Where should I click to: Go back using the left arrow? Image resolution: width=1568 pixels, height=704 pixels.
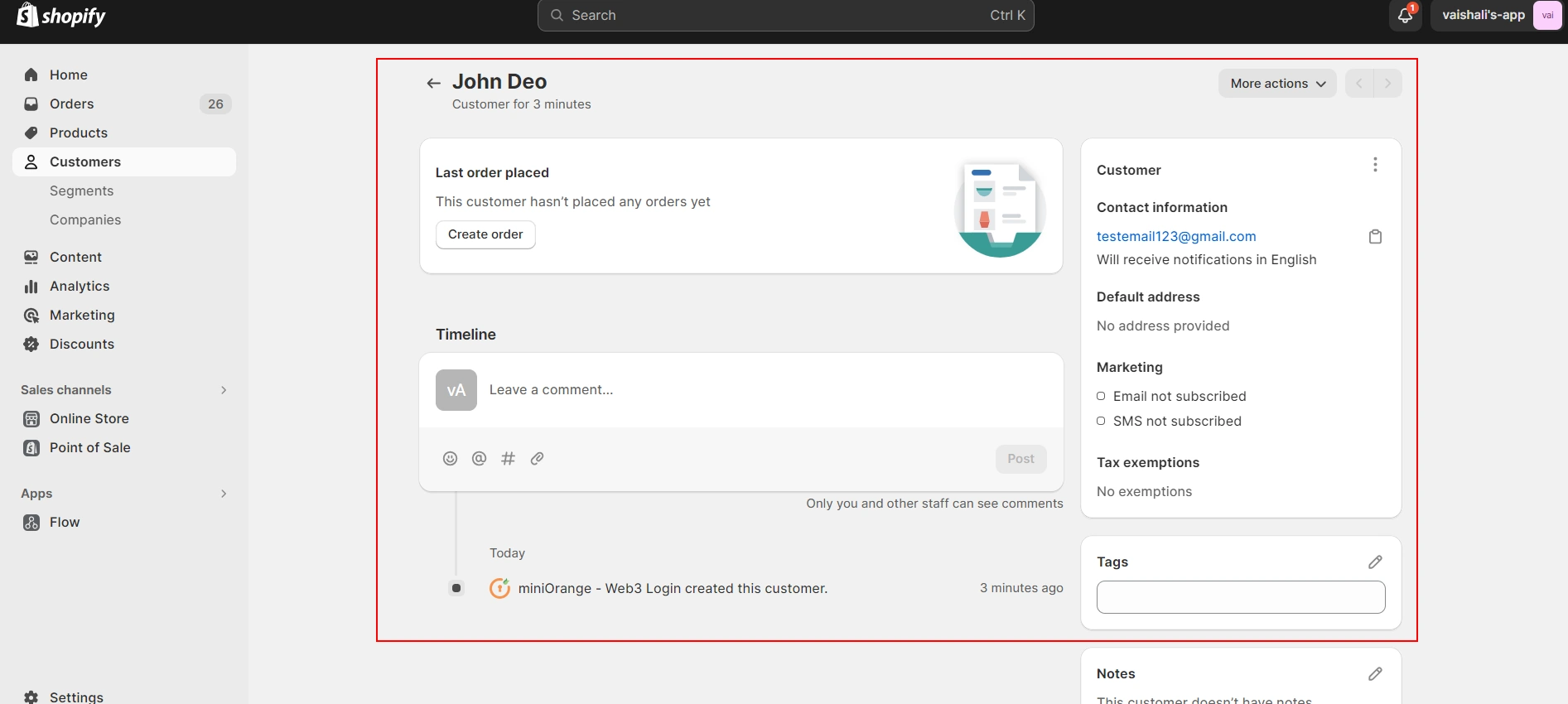click(x=433, y=83)
